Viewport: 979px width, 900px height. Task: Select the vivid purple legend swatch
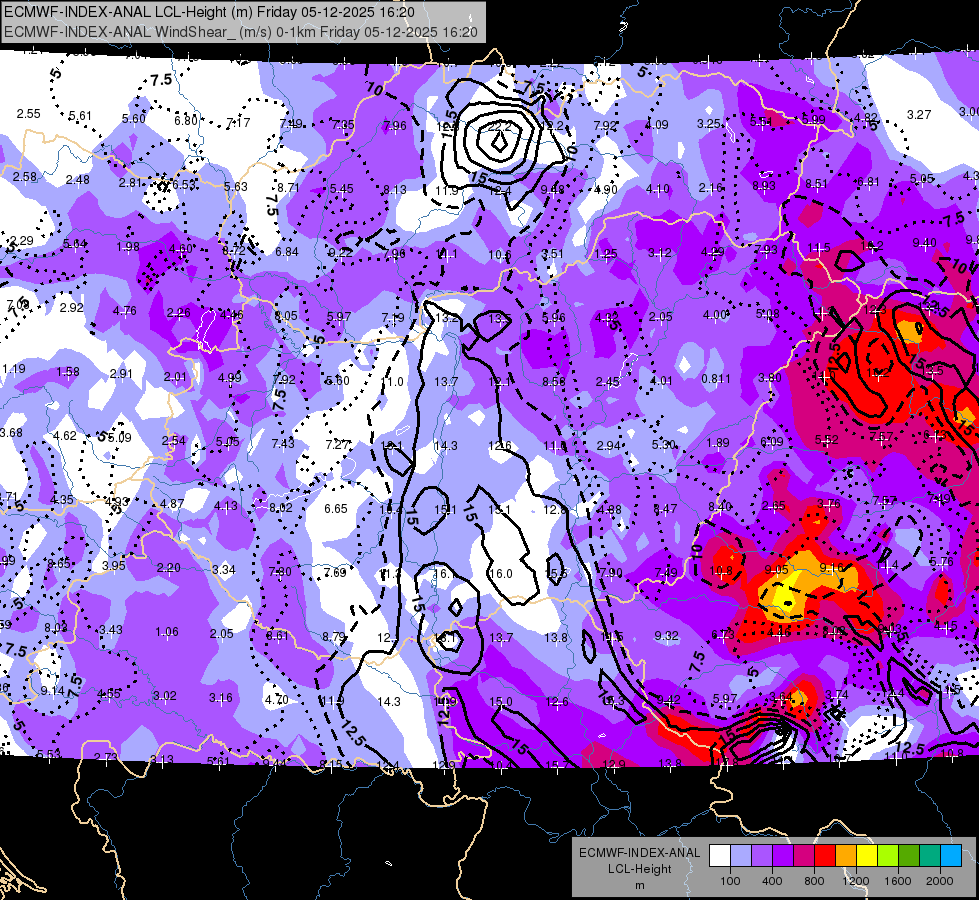(783, 856)
